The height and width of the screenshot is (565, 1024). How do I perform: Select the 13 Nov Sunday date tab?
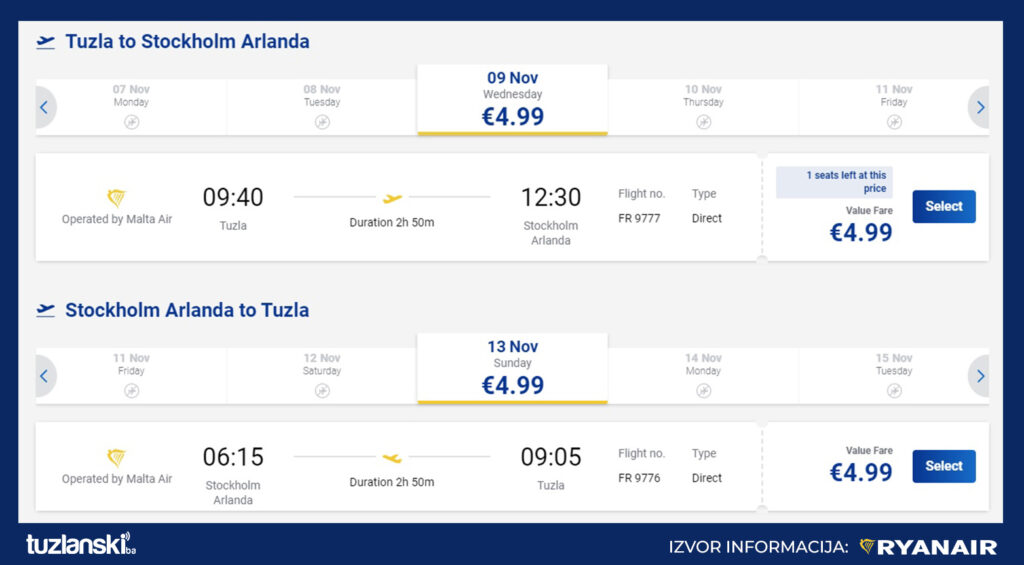point(513,369)
